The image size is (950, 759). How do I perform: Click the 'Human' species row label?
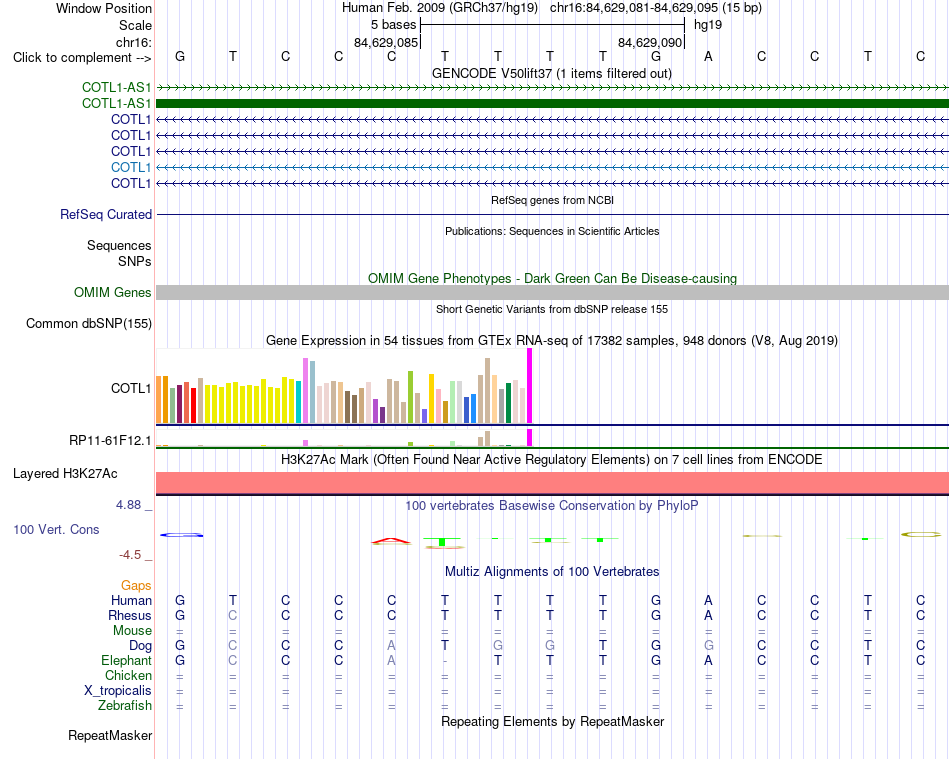(x=131, y=600)
